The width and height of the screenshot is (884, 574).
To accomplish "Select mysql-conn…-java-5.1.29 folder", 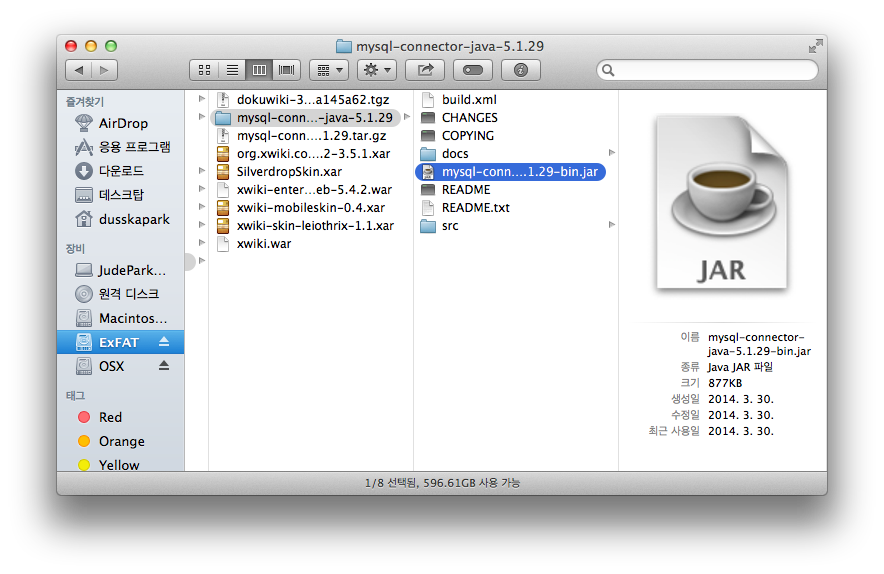I will click(x=304, y=118).
